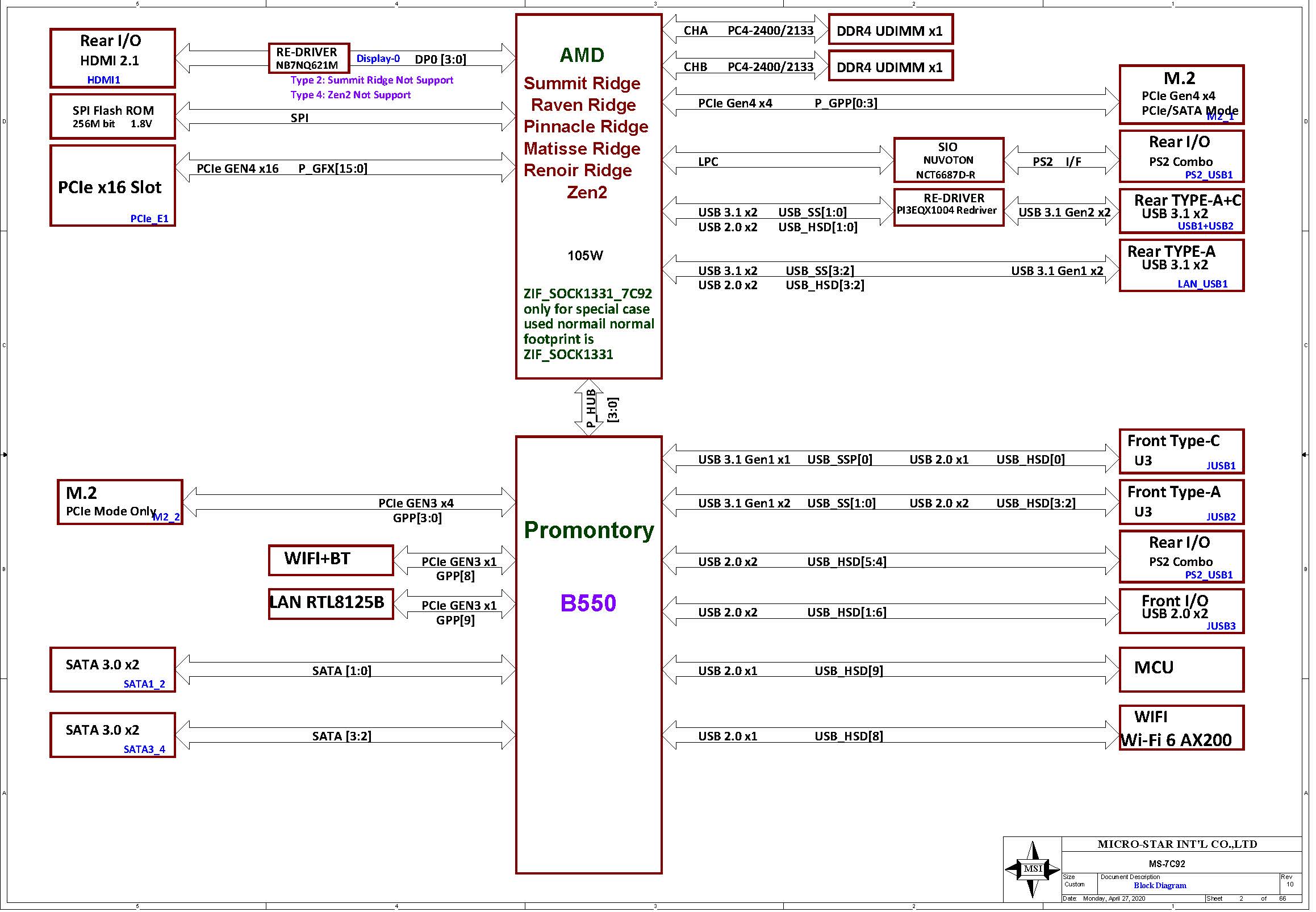Click the "105W" power rating text

pyautogui.click(x=586, y=256)
